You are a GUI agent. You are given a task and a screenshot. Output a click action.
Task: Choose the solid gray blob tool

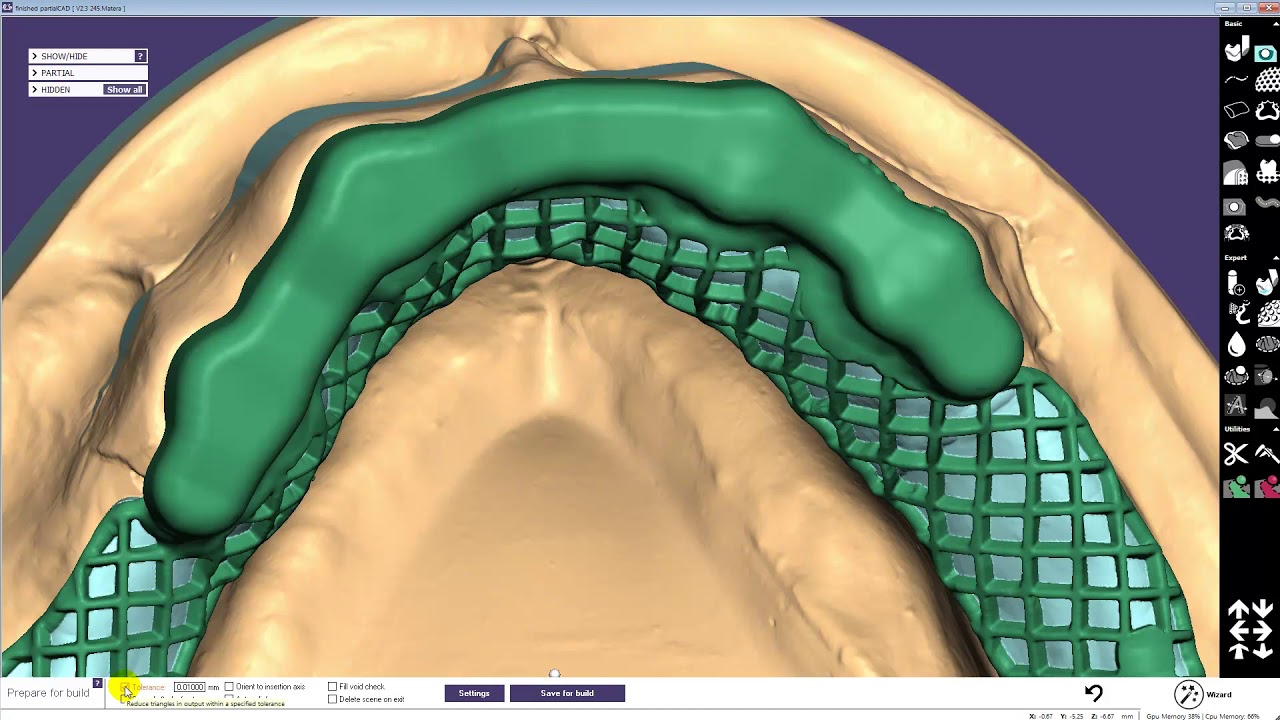point(1237,140)
